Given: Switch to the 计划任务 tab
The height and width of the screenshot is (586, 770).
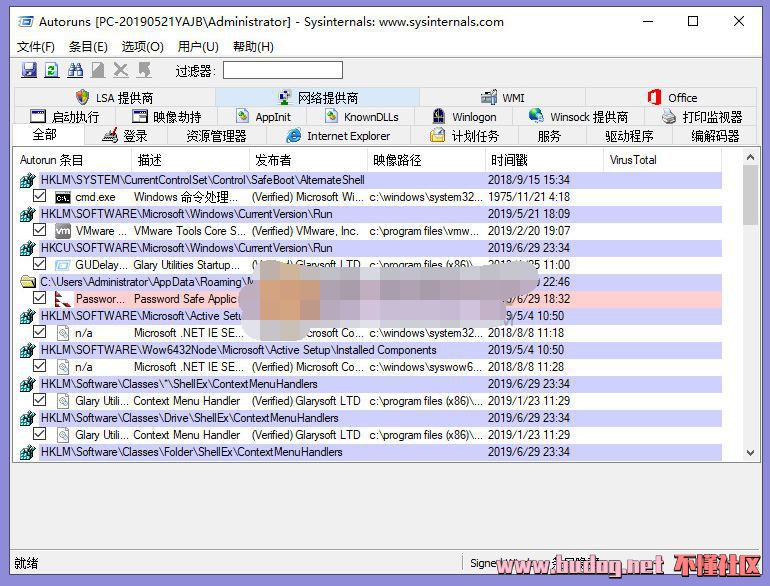Looking at the screenshot, I should 465,136.
